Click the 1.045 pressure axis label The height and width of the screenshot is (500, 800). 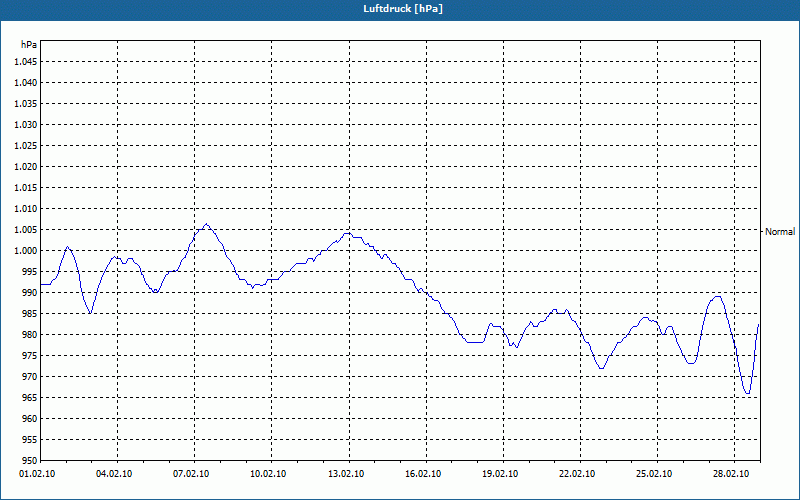pyautogui.click(x=26, y=62)
